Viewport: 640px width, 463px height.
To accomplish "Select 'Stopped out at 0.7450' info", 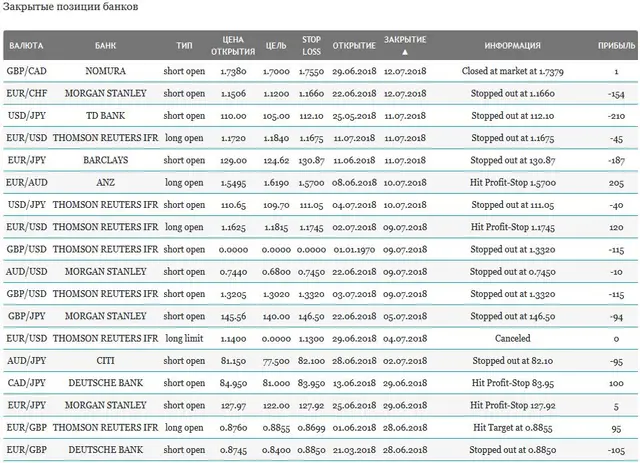I will coord(513,272).
